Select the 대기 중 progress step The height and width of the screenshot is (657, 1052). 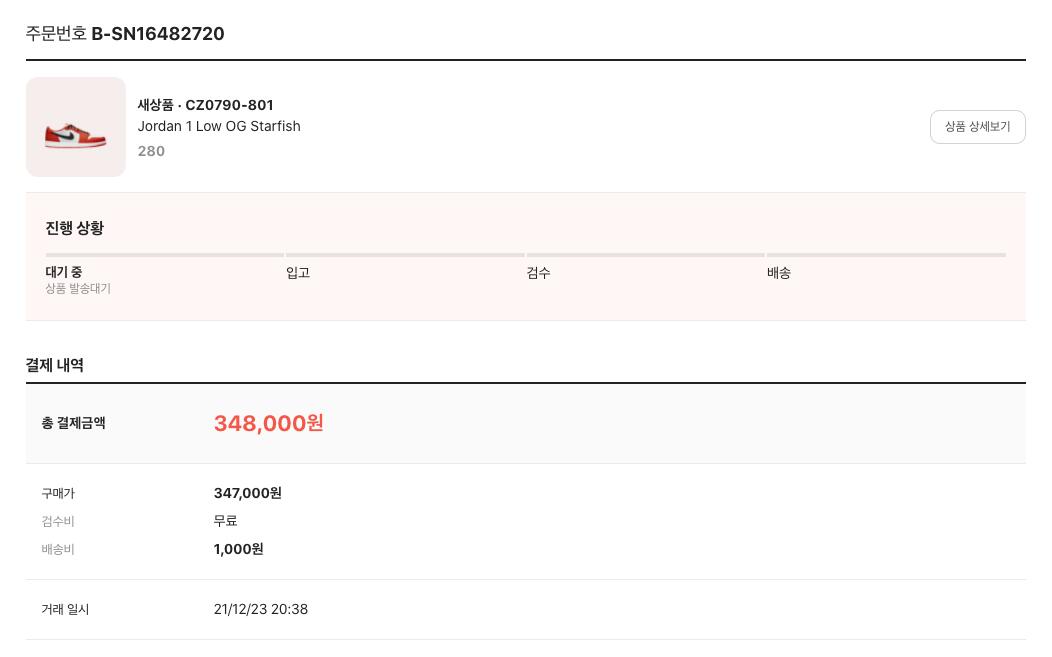tap(64, 272)
